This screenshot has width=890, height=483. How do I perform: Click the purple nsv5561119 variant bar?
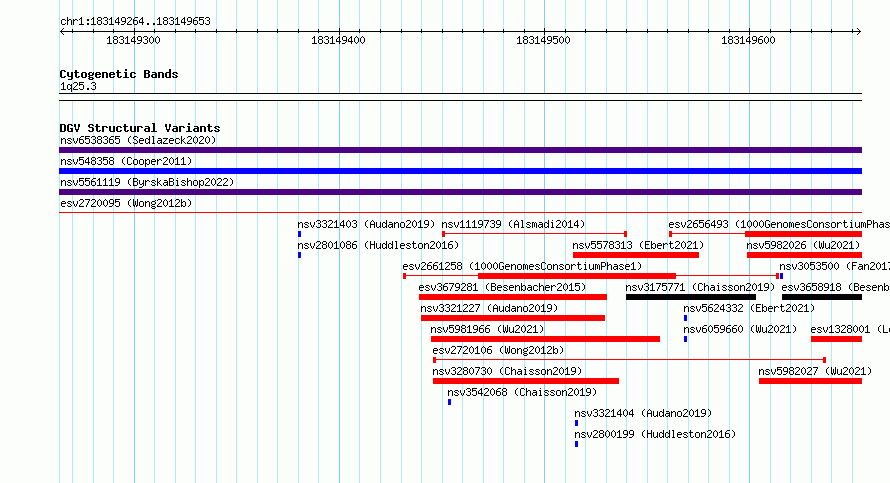460,192
